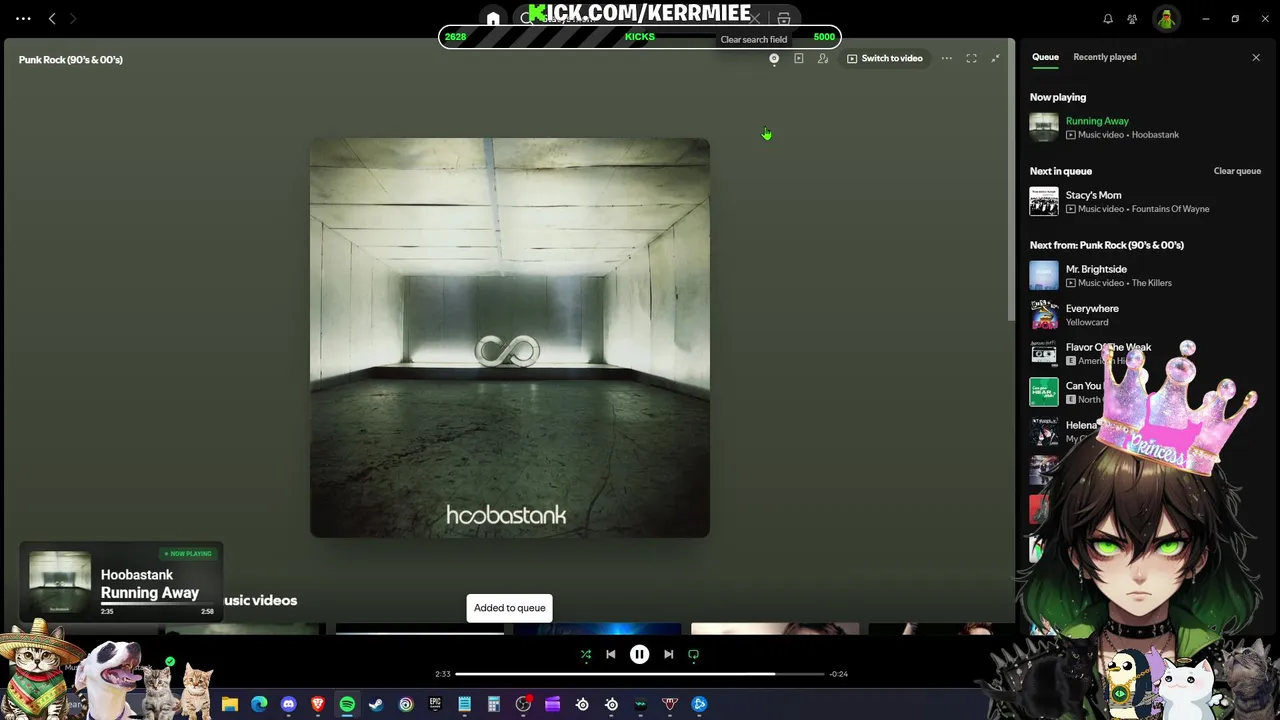The height and width of the screenshot is (720, 1280).
Task: Play Everywhere by Yellowcard
Action: coord(1092,308)
